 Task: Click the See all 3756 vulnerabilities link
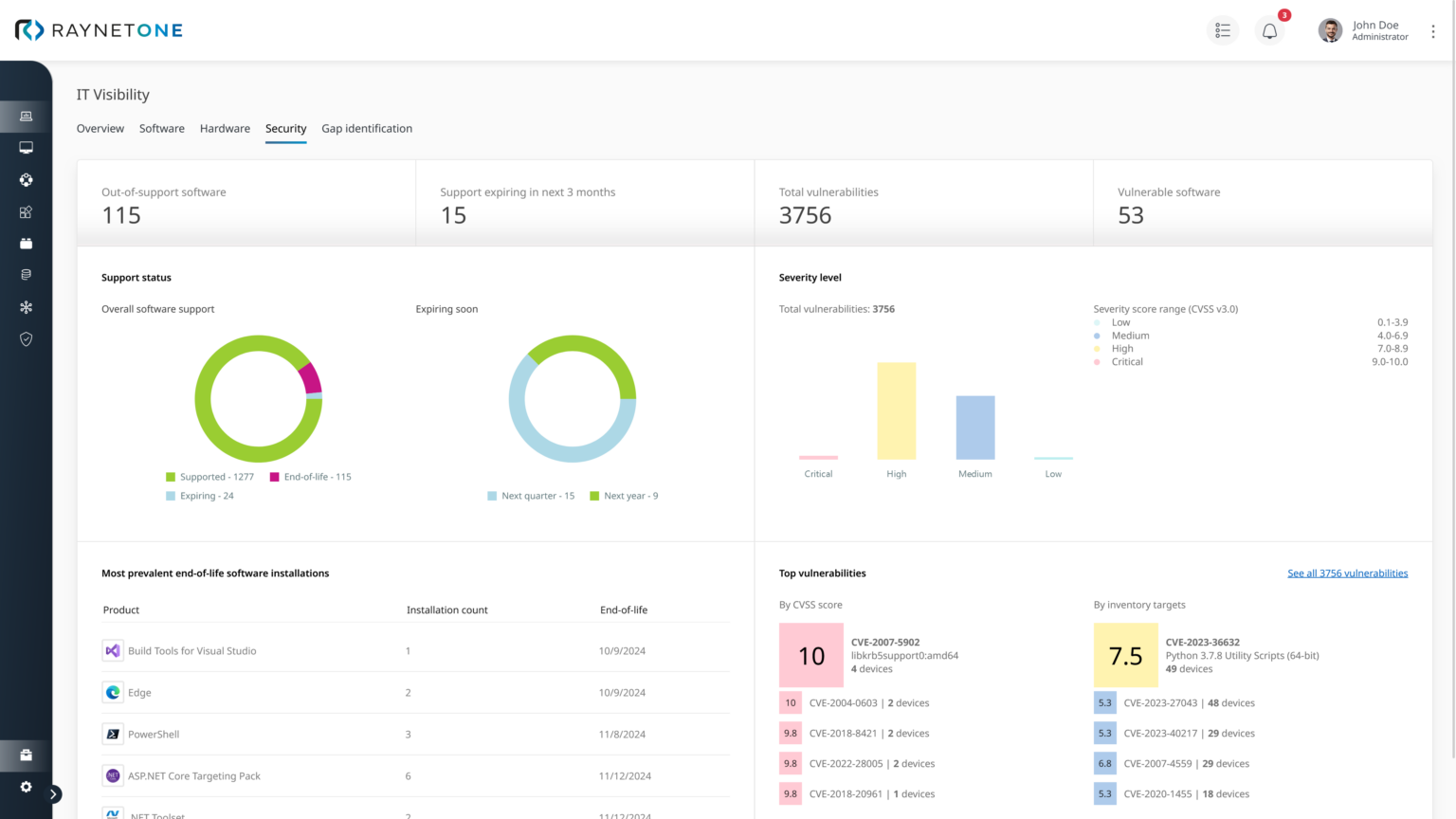(x=1348, y=573)
